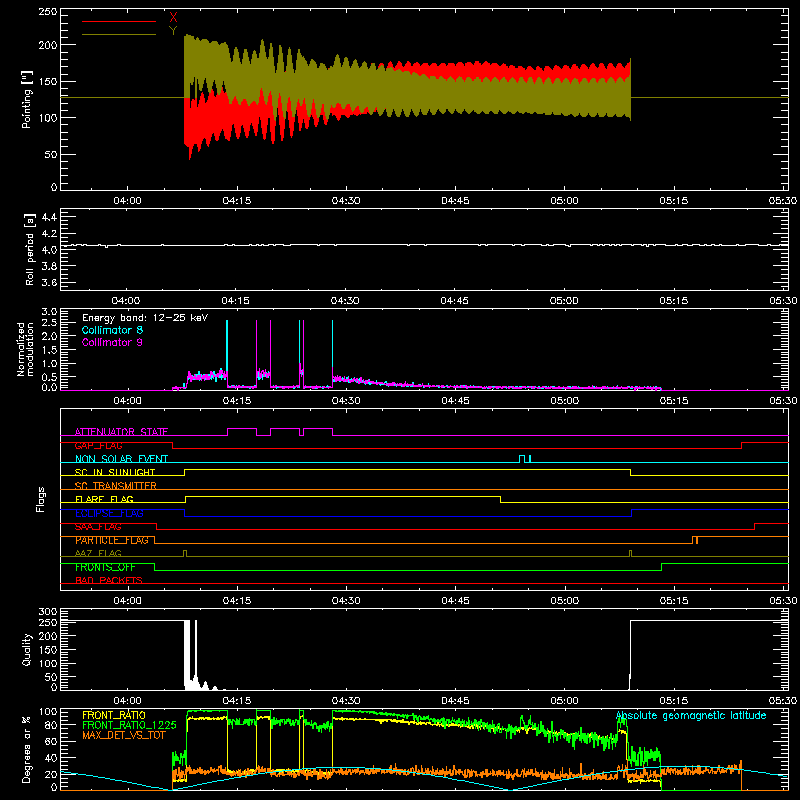Click 05:15 time label under Quality plot

(x=673, y=701)
